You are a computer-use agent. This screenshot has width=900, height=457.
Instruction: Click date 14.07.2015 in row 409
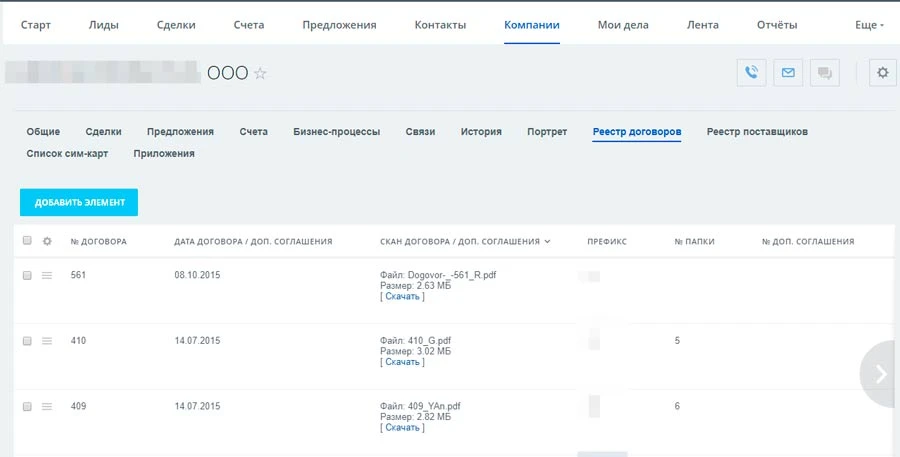(197, 406)
